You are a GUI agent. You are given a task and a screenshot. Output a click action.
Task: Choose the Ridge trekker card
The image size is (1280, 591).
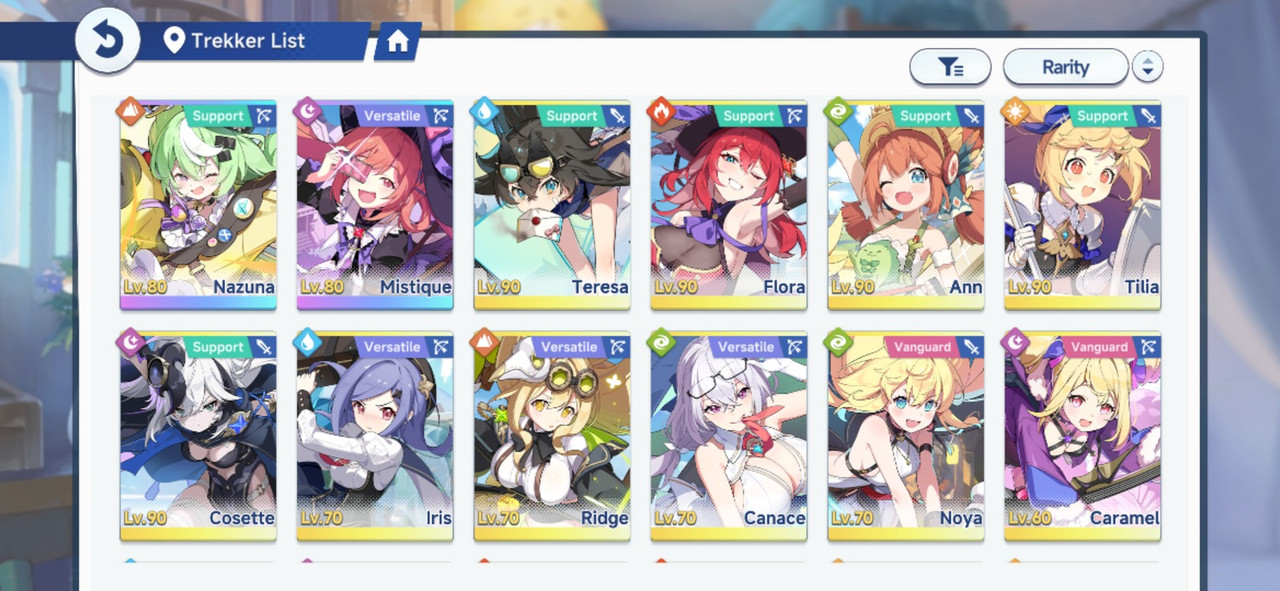coord(552,436)
